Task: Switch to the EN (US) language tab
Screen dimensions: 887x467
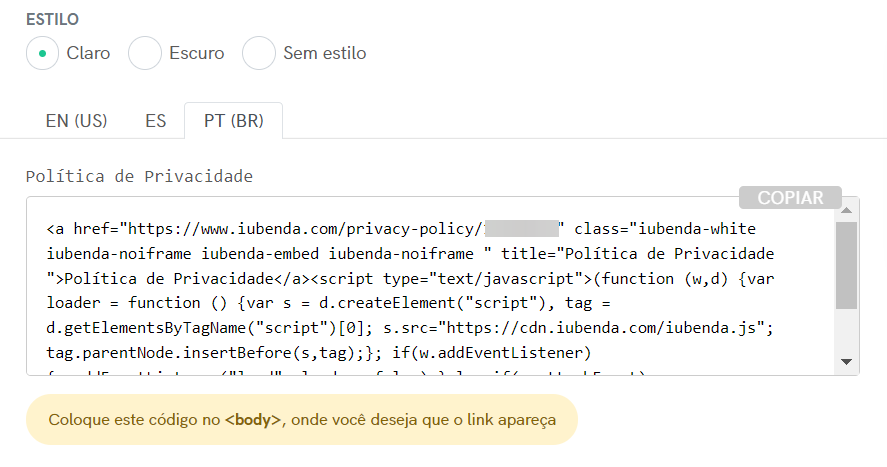Action: [x=76, y=121]
